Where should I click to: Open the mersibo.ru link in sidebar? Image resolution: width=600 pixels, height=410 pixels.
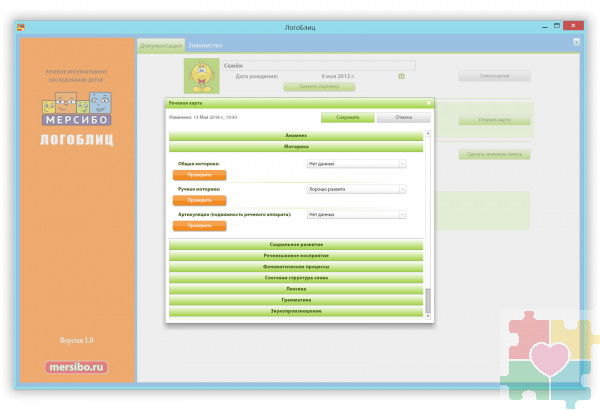click(76, 367)
